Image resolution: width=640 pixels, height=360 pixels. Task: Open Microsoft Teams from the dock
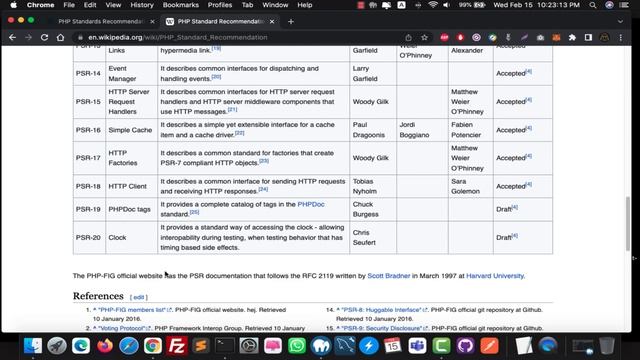[417, 346]
